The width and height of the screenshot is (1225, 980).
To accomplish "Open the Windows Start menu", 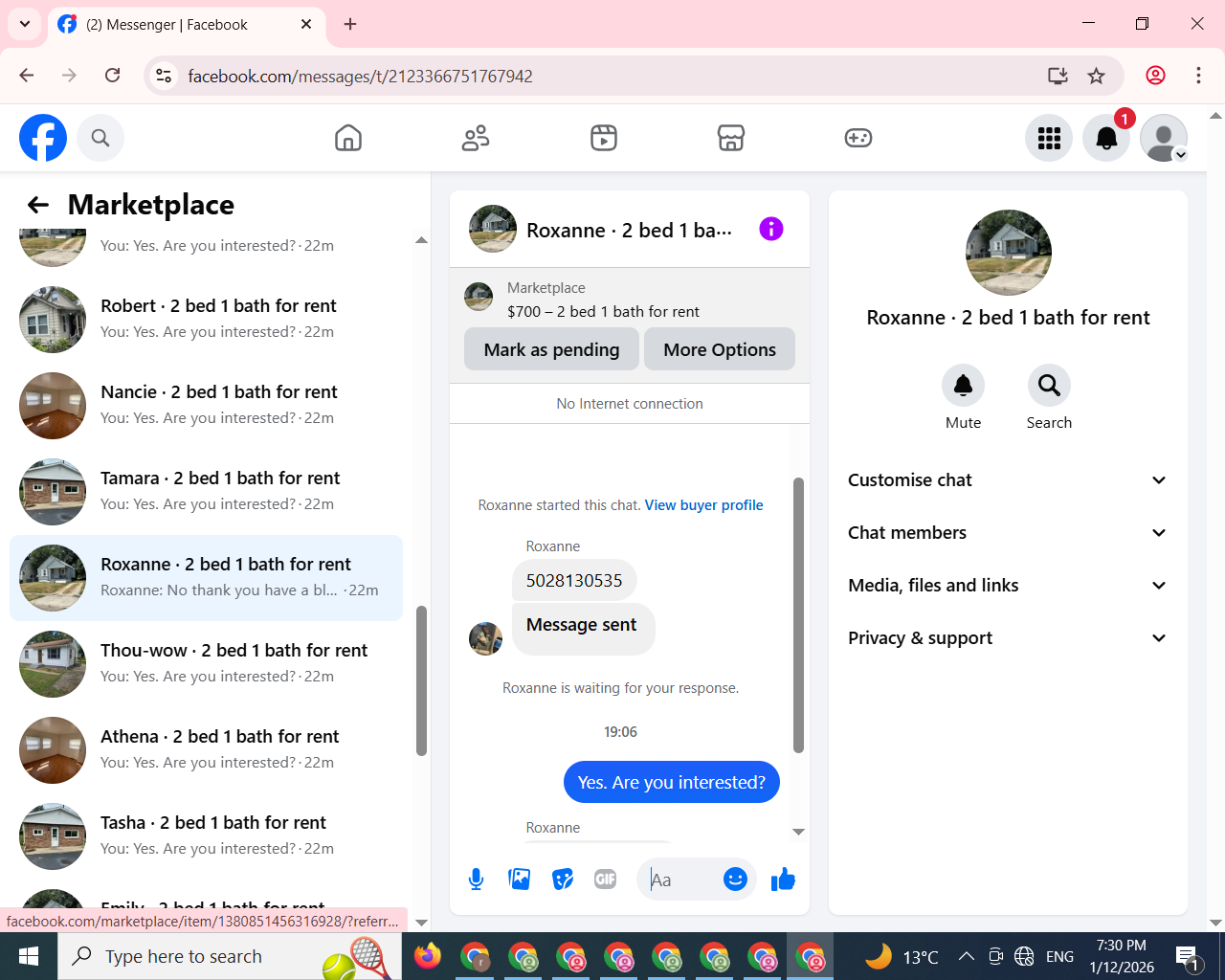I will coord(29,956).
